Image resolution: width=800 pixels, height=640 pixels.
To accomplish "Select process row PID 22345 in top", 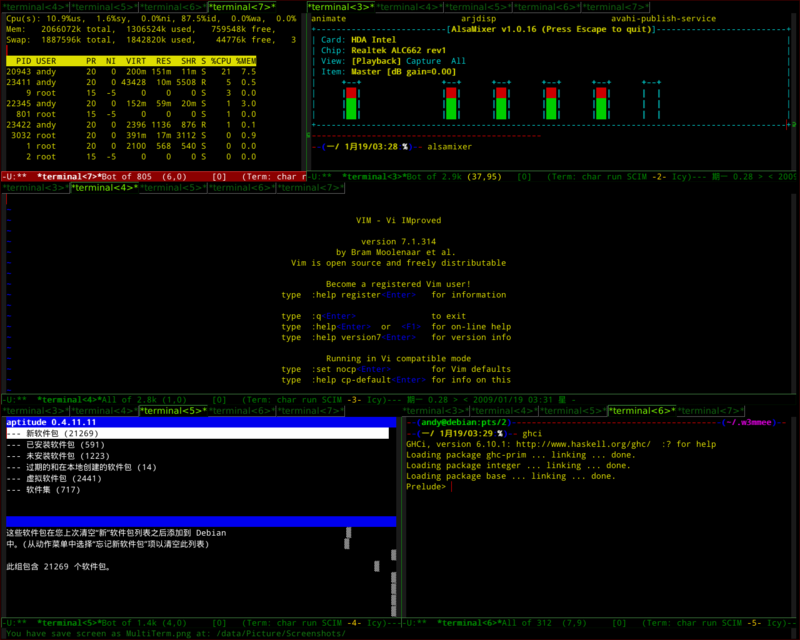I will point(131,104).
